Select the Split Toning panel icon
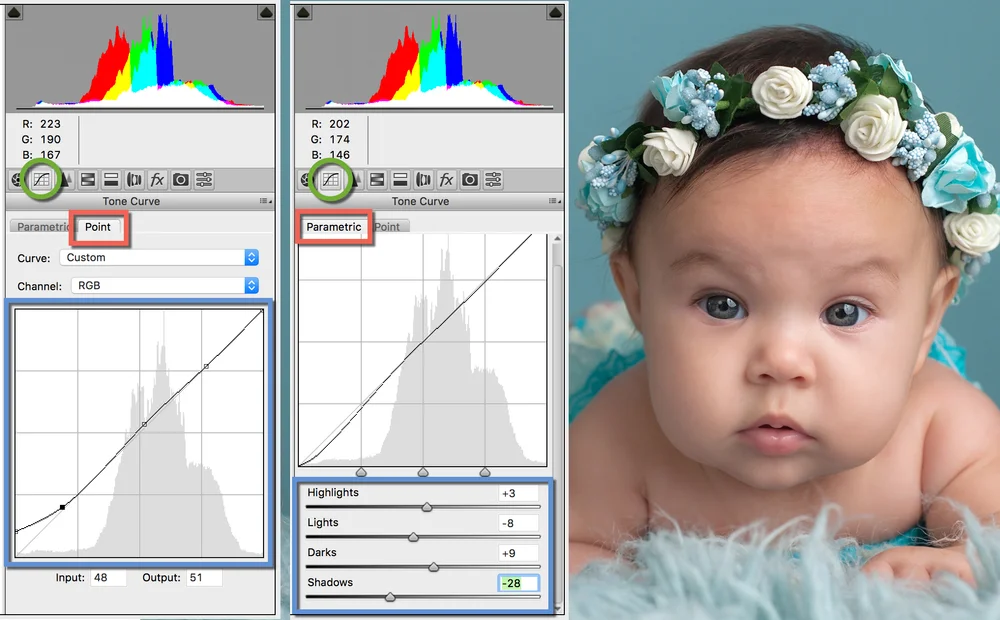Screen dimensions: 1000x620 point(110,180)
